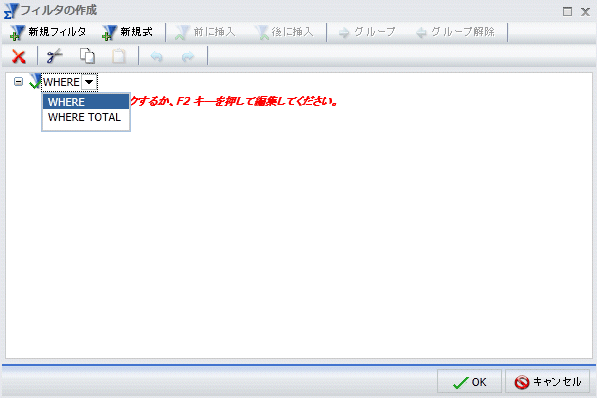
Task: Click the red F2 edit instruction text
Action: (234, 102)
